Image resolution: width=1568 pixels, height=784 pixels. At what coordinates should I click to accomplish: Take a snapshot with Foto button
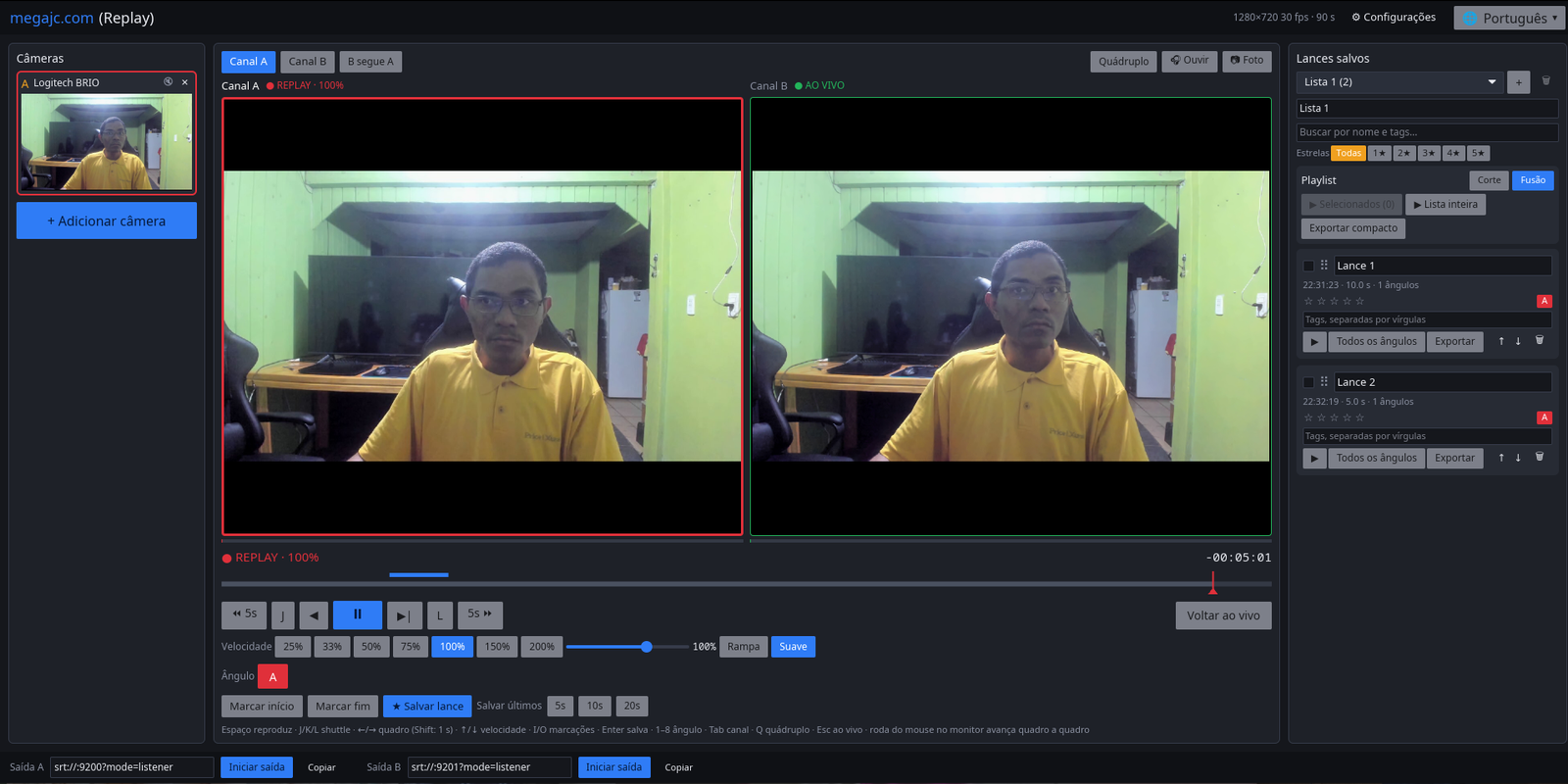click(x=1247, y=61)
